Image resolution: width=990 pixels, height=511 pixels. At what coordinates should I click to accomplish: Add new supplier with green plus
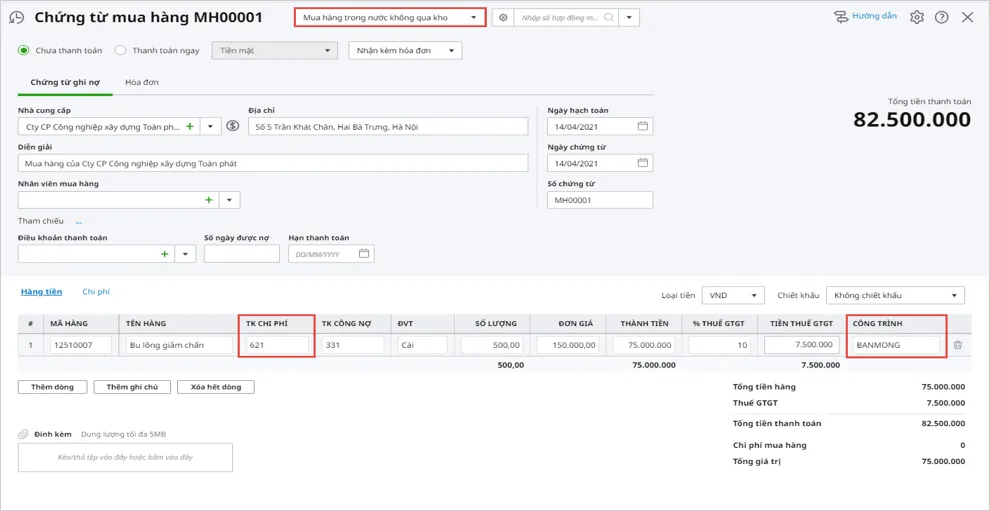pos(190,127)
